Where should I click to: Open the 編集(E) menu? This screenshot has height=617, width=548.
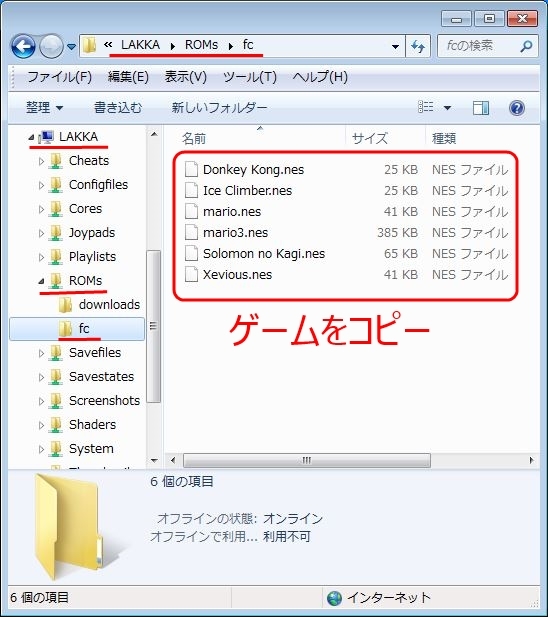[128, 77]
